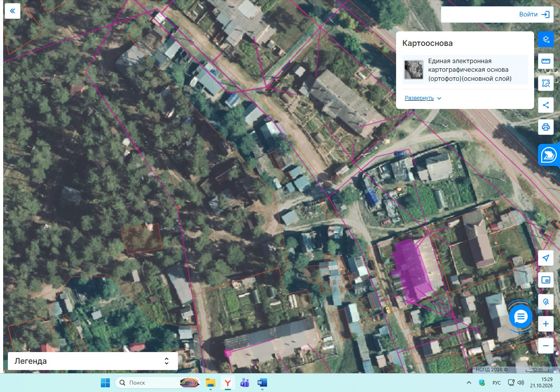The width and height of the screenshot is (560, 392).
Task: Open the Windows Start menu
Action: (105, 383)
